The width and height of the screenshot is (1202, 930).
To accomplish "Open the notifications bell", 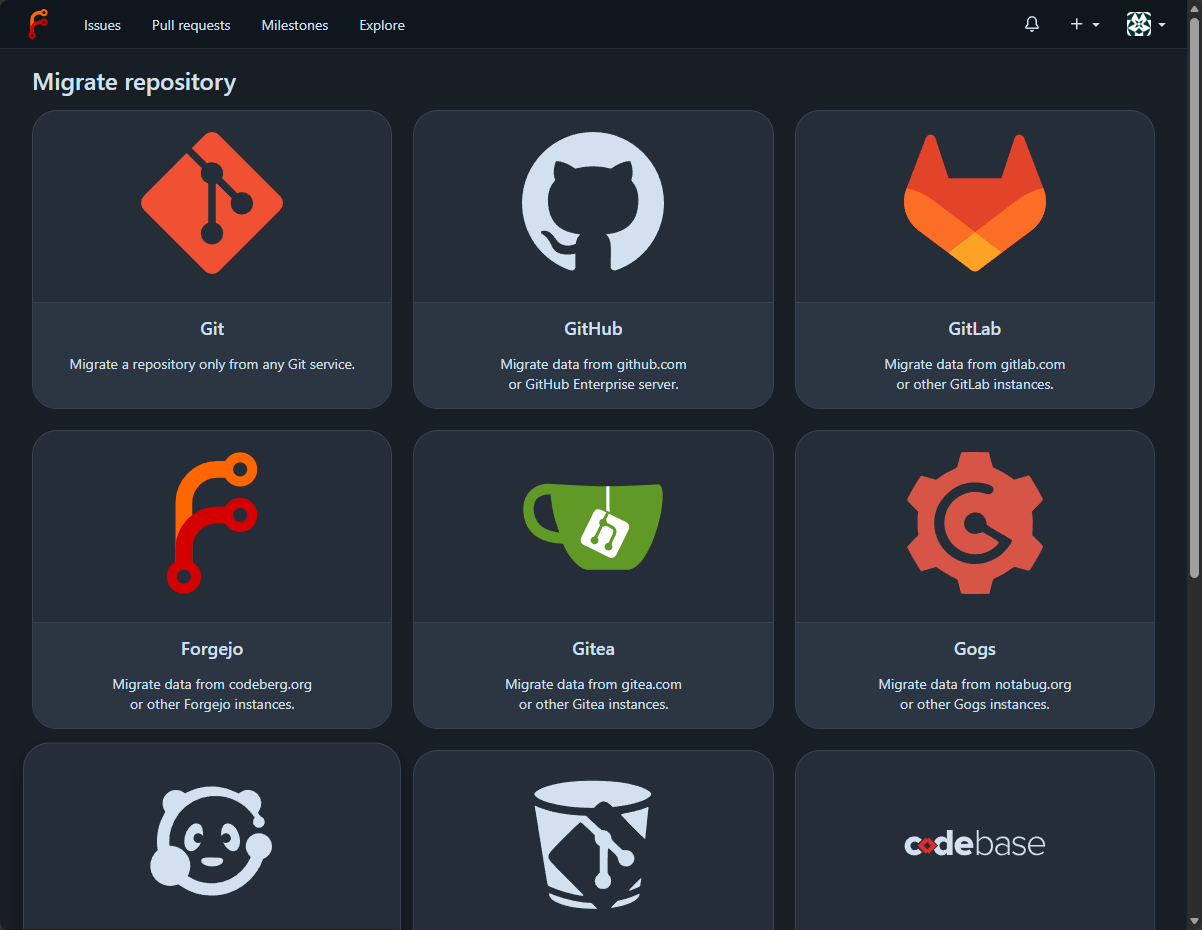I will coord(1032,24).
